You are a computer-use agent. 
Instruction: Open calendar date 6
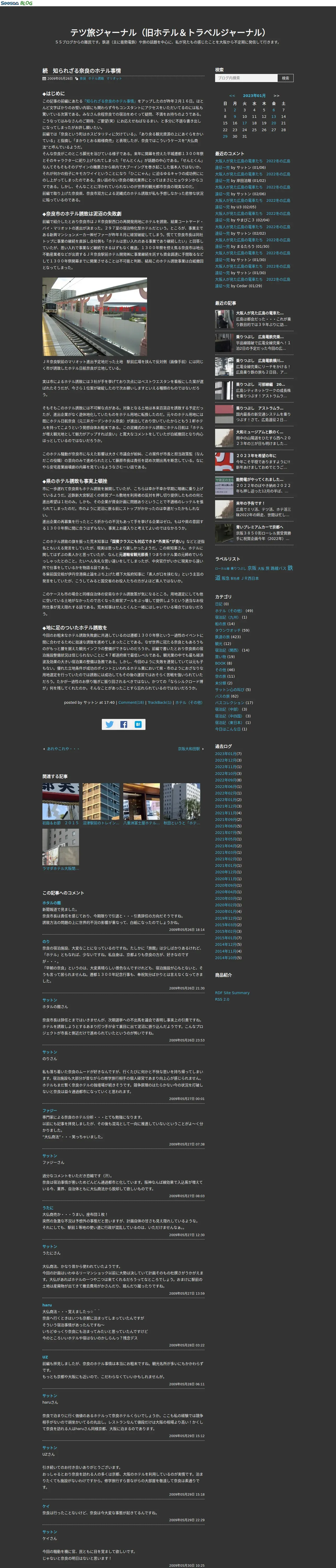pos(274,110)
